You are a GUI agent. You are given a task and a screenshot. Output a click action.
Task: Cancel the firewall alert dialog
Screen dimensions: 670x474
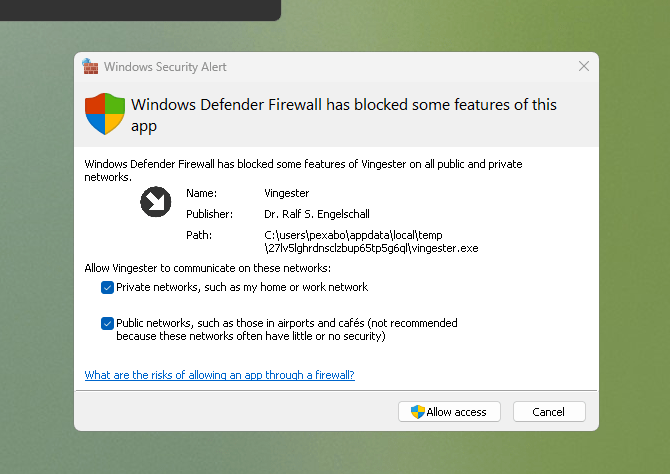click(x=549, y=412)
